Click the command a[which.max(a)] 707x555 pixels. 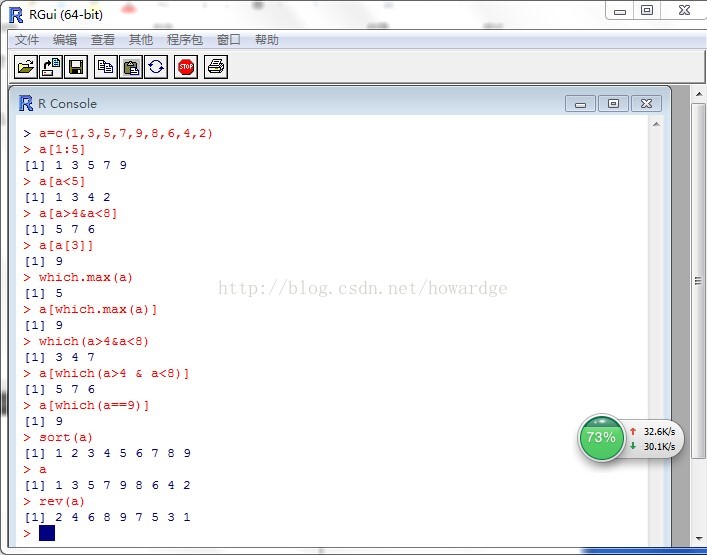pyautogui.click(x=98, y=309)
